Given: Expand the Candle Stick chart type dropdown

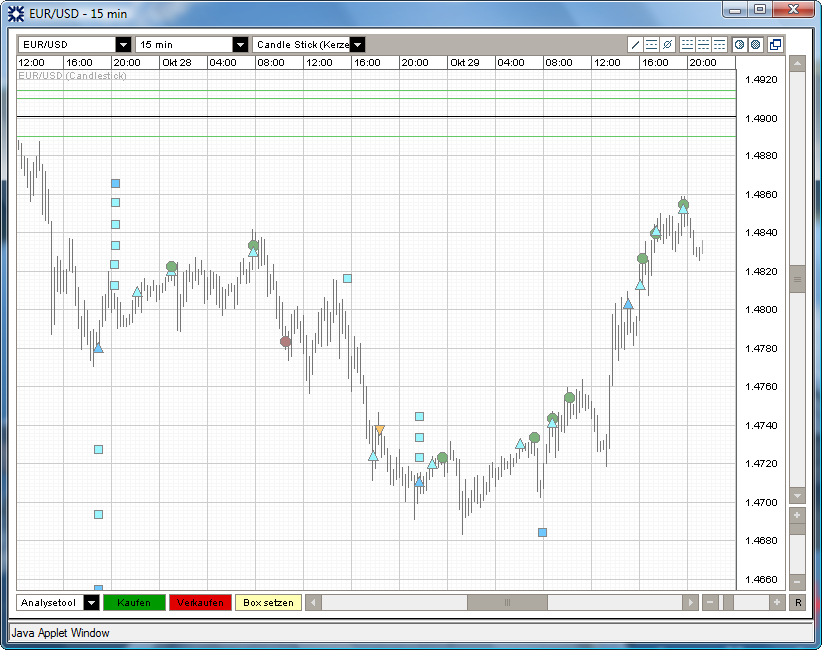Looking at the screenshot, I should point(357,45).
